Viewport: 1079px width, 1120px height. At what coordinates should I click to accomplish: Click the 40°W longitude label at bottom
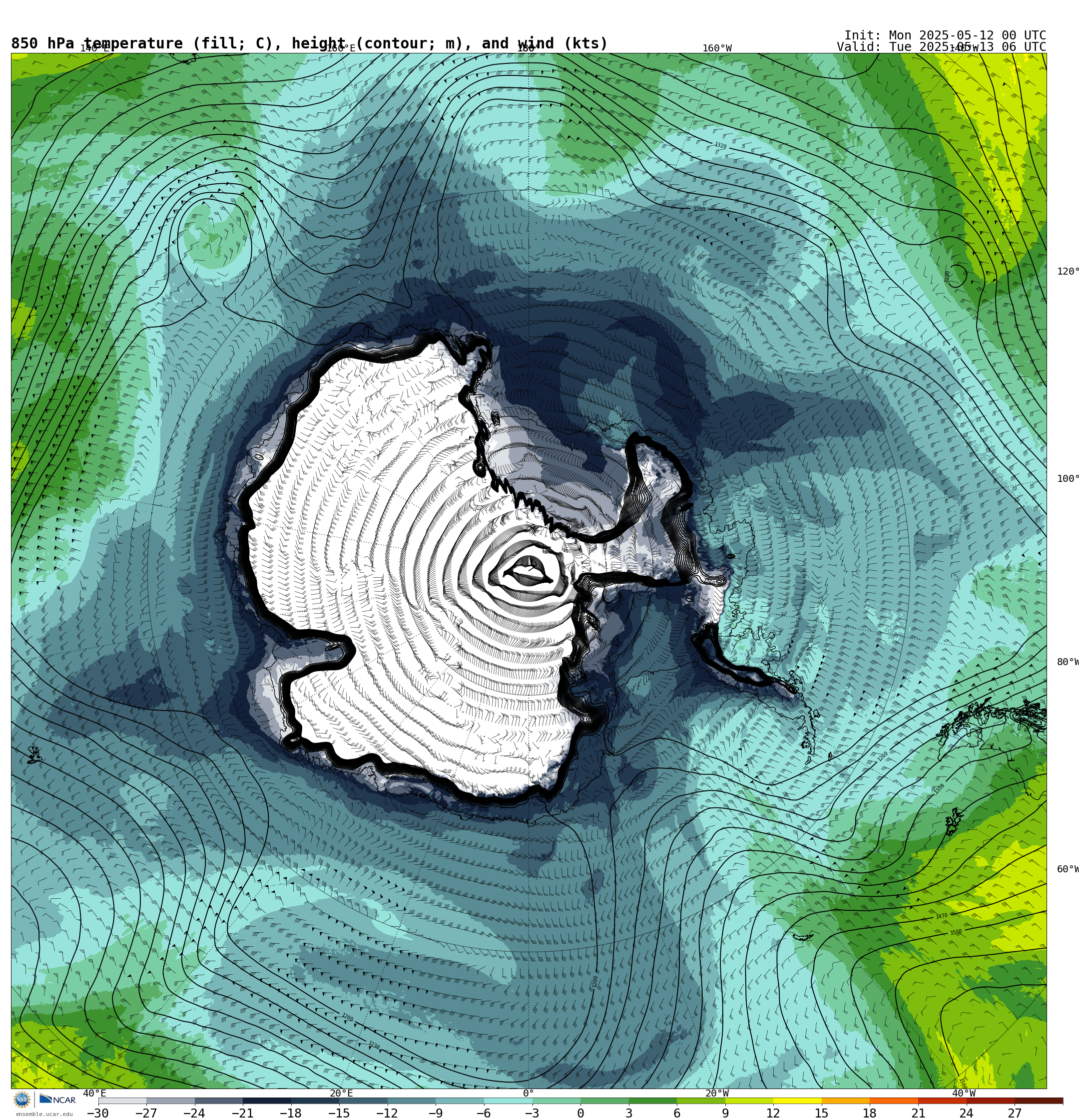964,1093
